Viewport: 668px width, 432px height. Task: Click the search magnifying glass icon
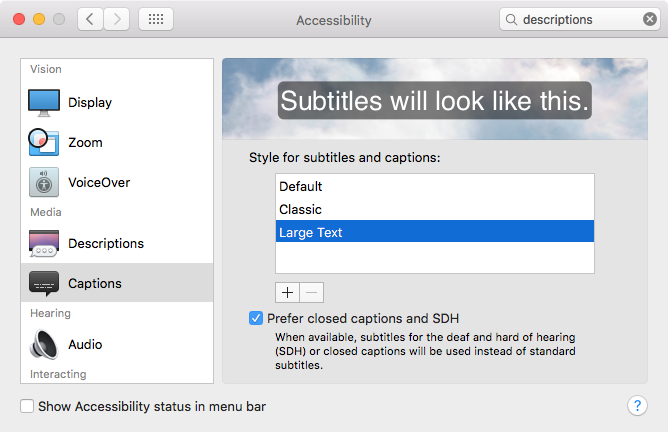(x=511, y=20)
